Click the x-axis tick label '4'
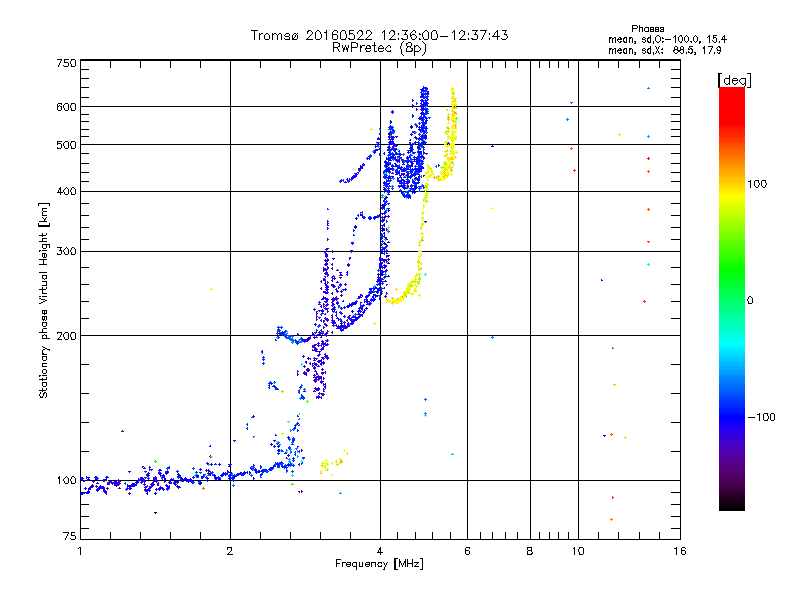The image size is (800, 600). pyautogui.click(x=380, y=551)
